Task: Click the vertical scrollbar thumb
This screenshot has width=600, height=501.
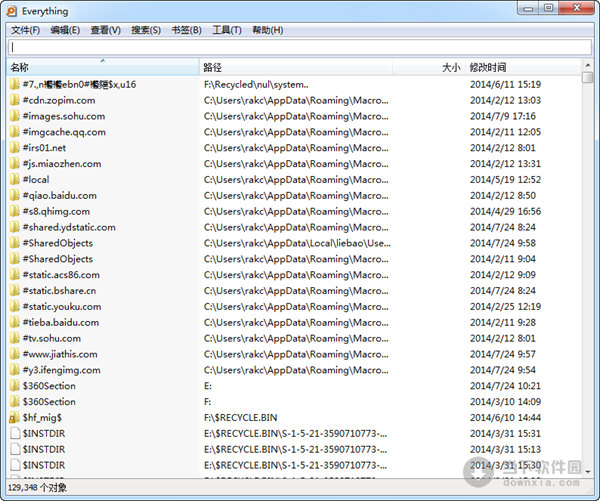Action: [x=587, y=77]
